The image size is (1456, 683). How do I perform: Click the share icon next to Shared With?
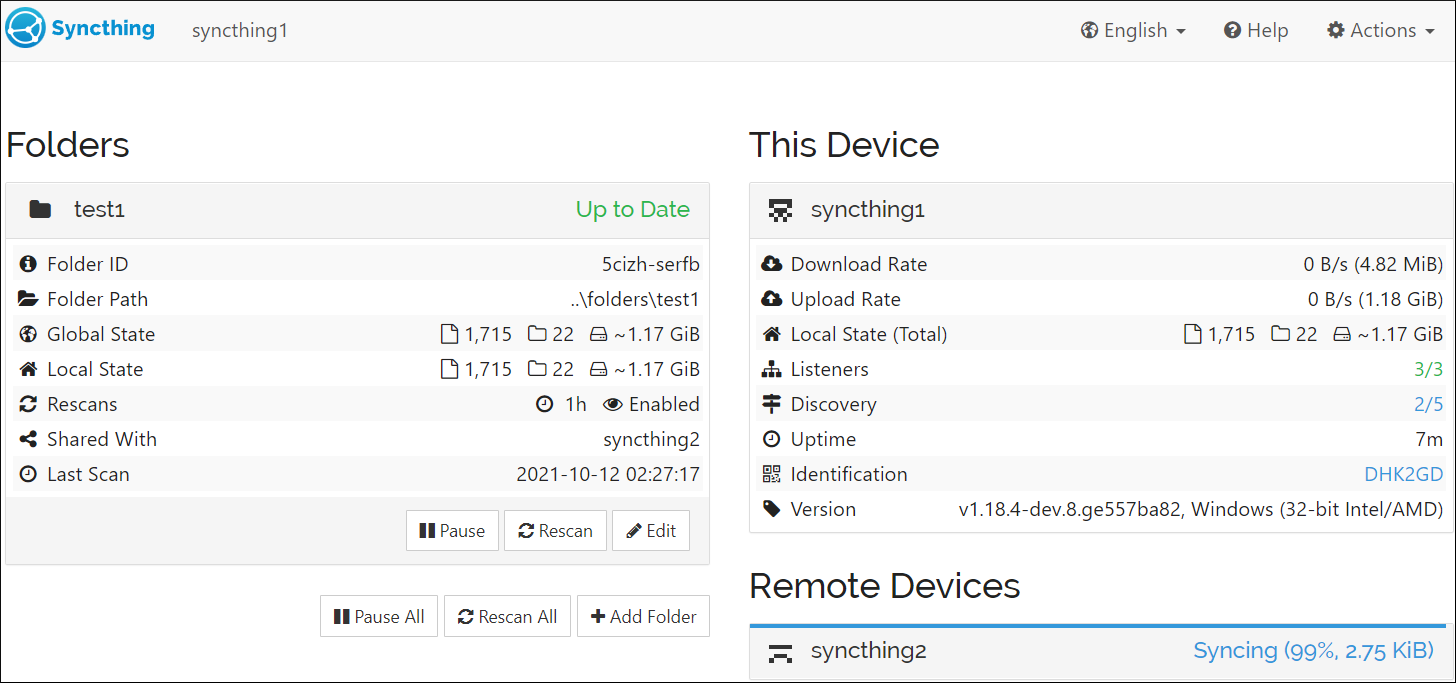point(28,439)
